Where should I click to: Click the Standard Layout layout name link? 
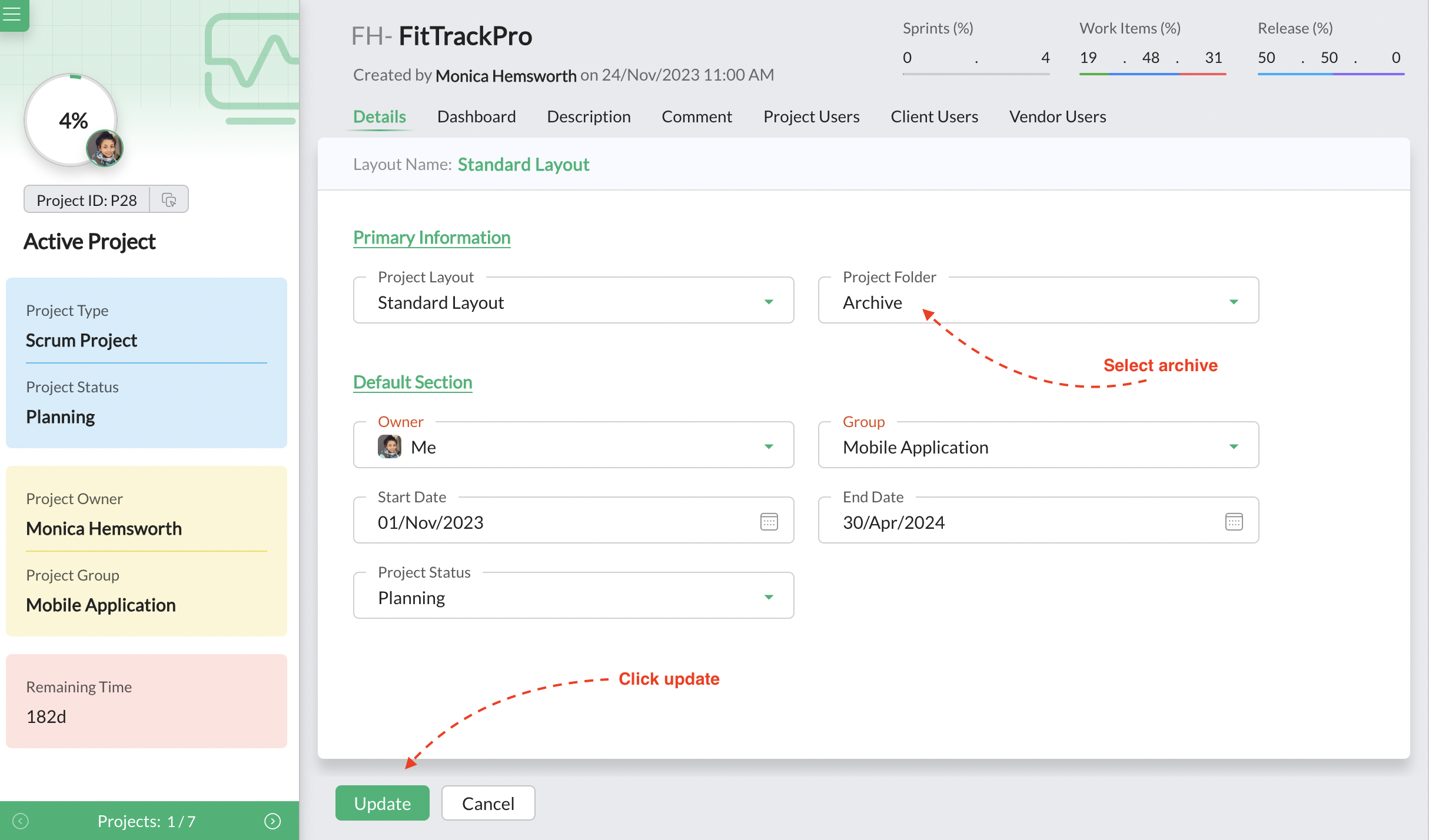tap(523, 165)
